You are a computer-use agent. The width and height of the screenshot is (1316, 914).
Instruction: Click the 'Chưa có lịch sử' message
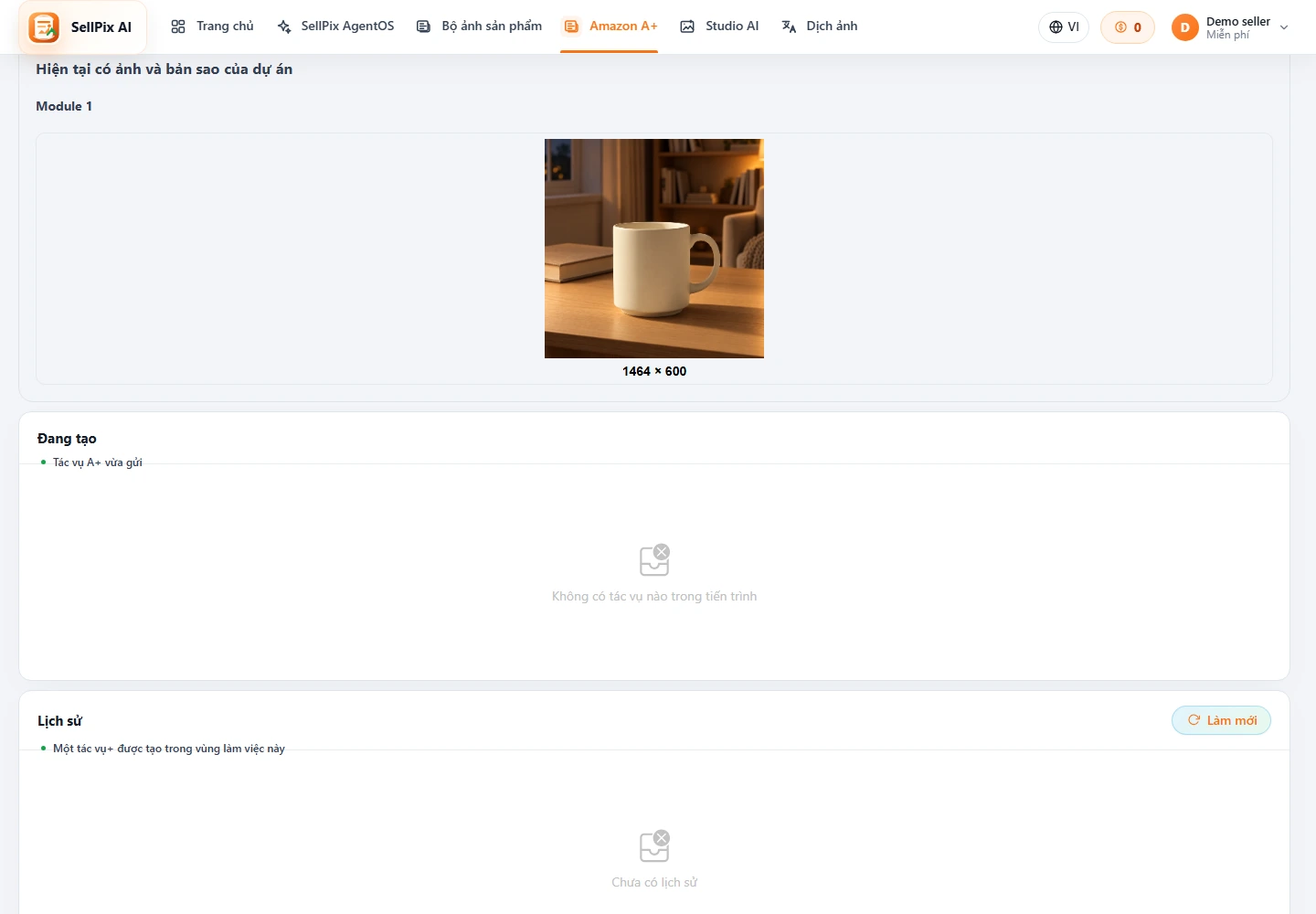[654, 882]
